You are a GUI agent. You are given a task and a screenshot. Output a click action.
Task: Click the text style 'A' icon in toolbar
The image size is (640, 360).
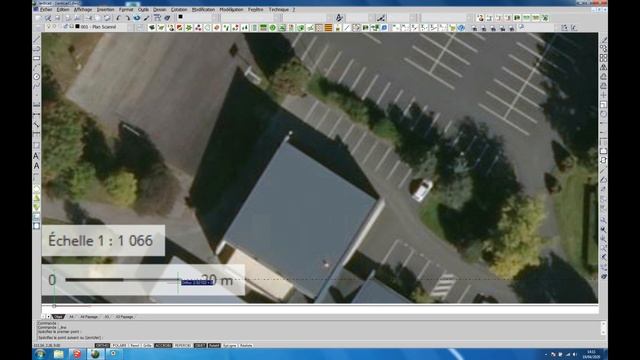coord(339,18)
